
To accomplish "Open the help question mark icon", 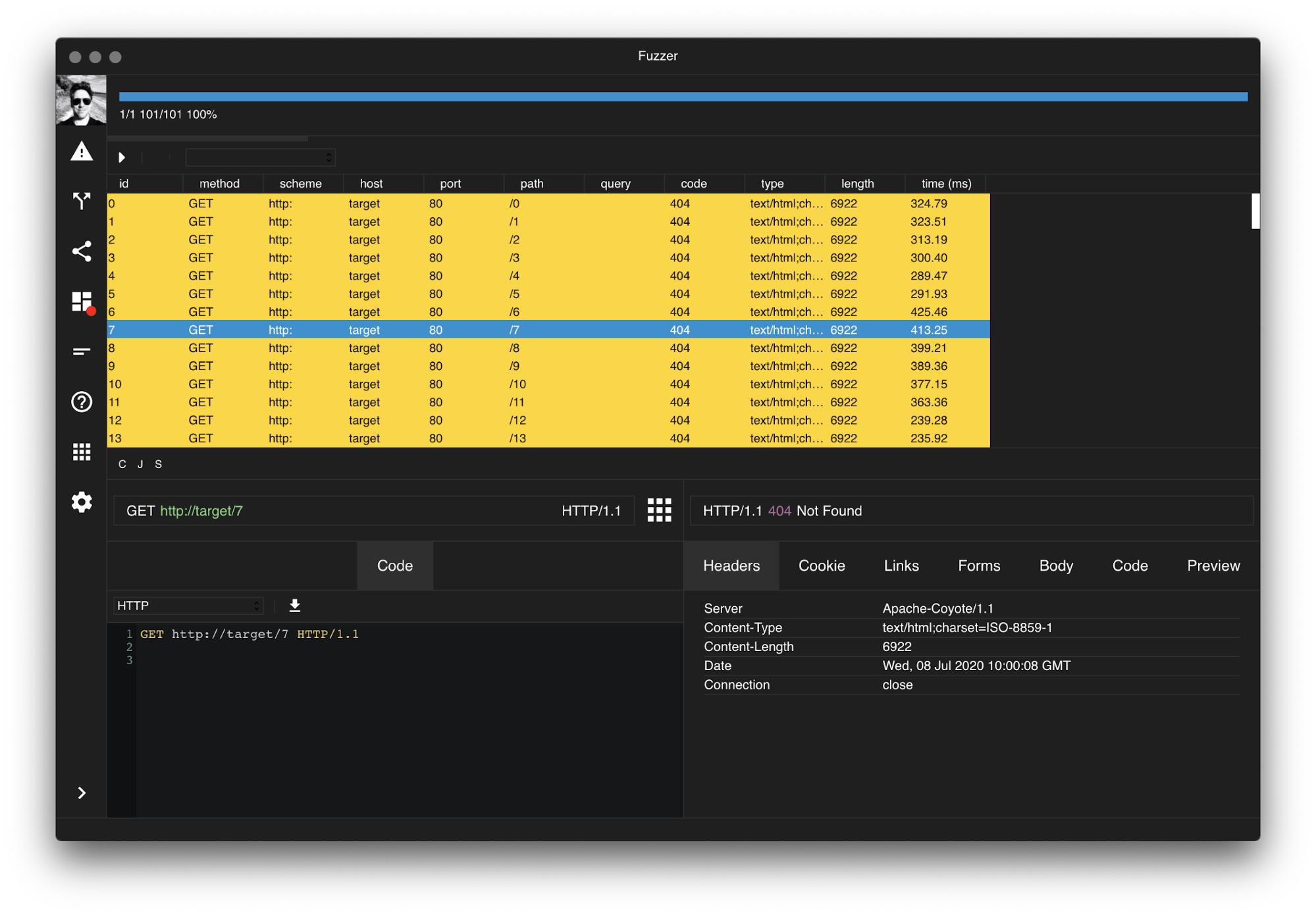I will [x=82, y=402].
